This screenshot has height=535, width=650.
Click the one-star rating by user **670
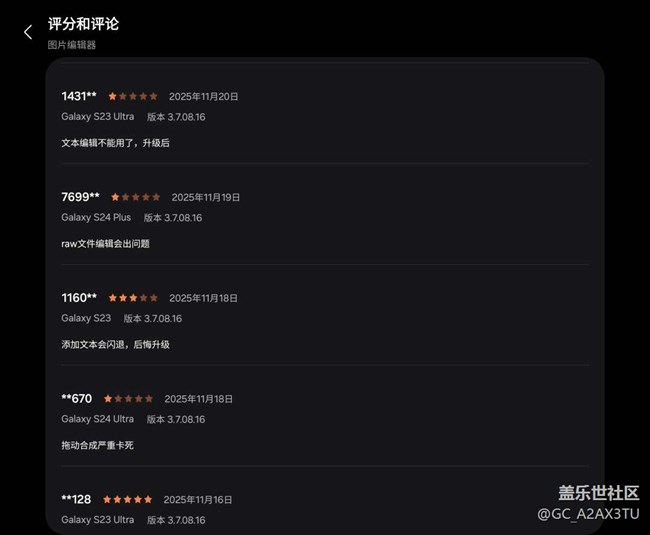click(128, 399)
